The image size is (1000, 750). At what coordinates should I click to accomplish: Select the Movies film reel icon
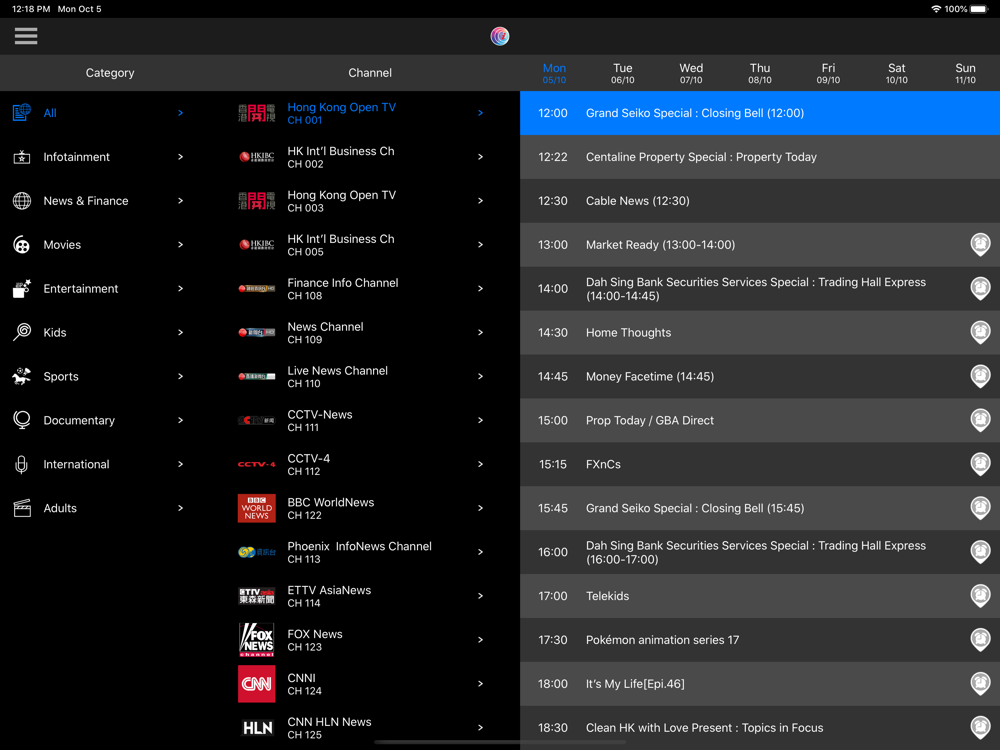[x=22, y=245]
